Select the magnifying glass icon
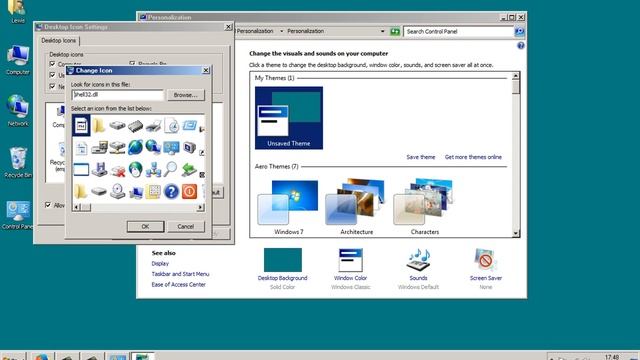Image resolution: width=640 pixels, height=360 pixels. tap(171, 169)
